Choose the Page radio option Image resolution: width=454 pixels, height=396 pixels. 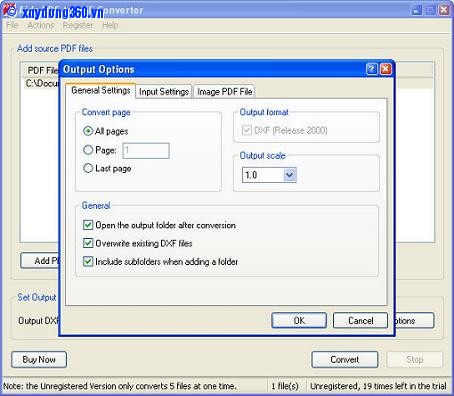coord(88,150)
